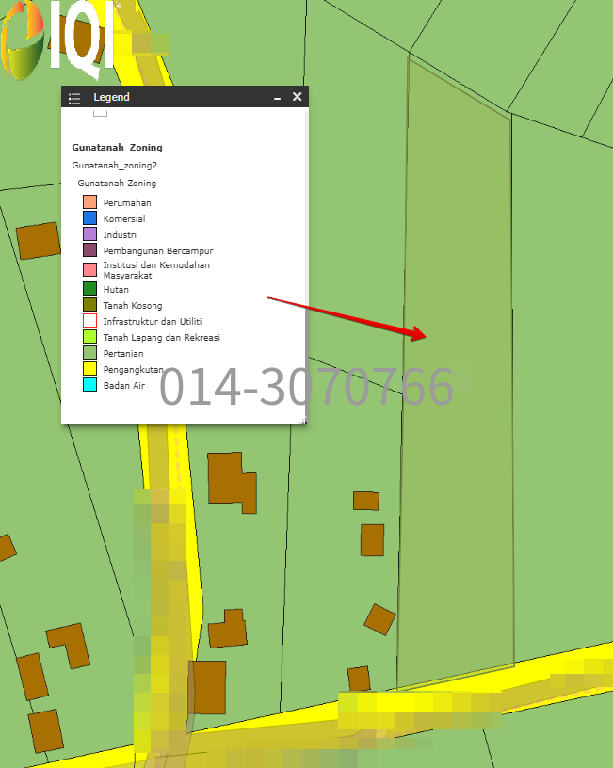Minimize the Legend panel
The width and height of the screenshot is (613, 768).
(x=278, y=98)
